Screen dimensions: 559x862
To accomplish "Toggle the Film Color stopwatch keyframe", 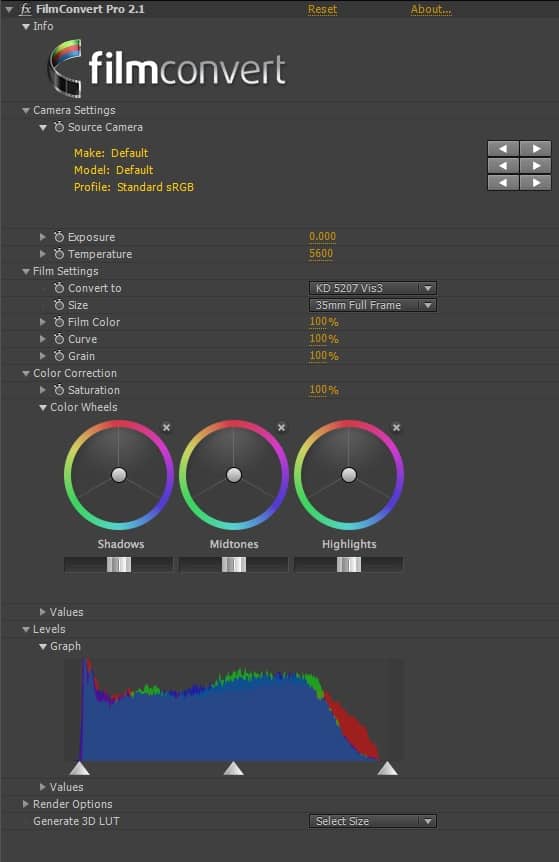I will [x=59, y=322].
